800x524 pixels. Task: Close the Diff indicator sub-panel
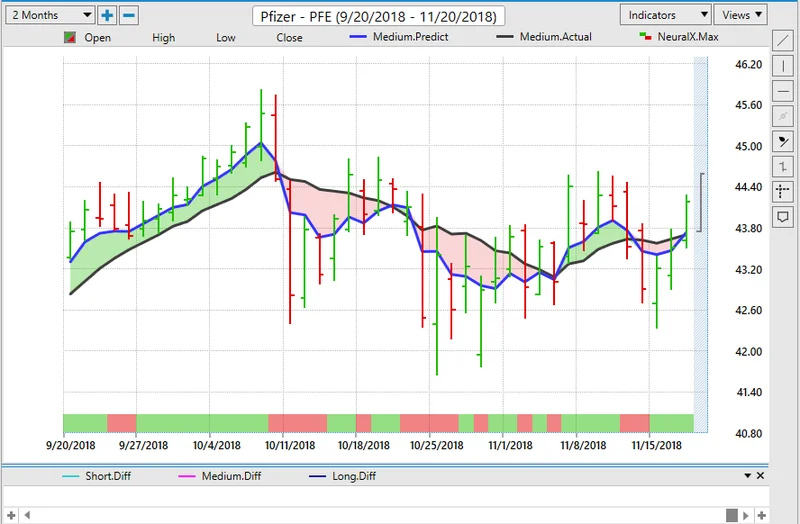(760, 476)
